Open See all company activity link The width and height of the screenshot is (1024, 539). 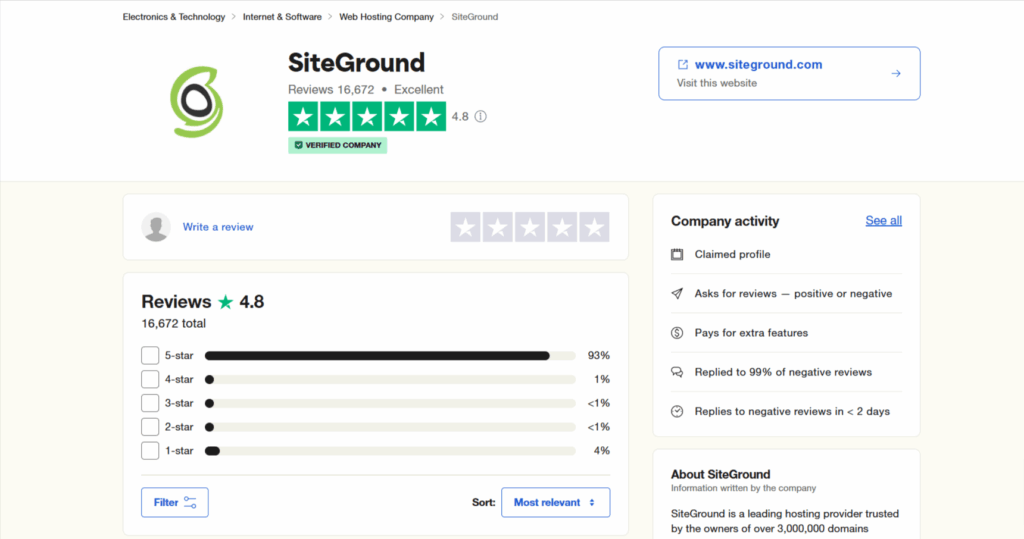tap(883, 221)
